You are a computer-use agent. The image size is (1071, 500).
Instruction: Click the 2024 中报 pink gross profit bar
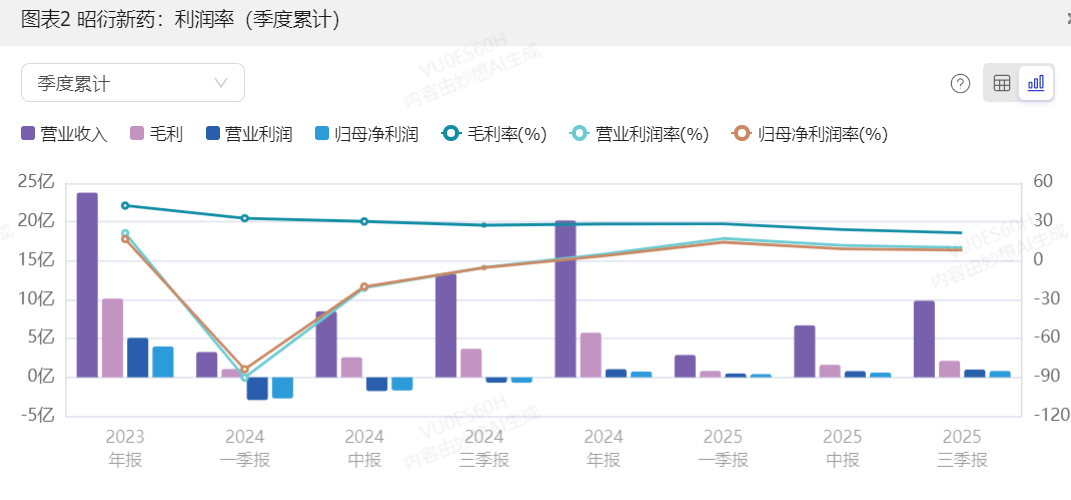click(351, 367)
